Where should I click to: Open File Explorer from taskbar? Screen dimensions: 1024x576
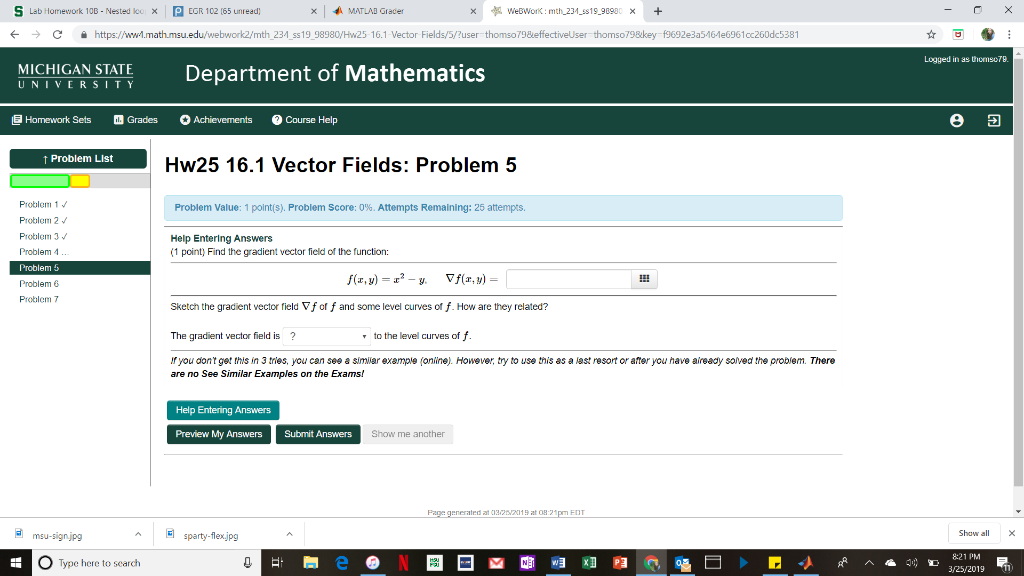pos(310,562)
